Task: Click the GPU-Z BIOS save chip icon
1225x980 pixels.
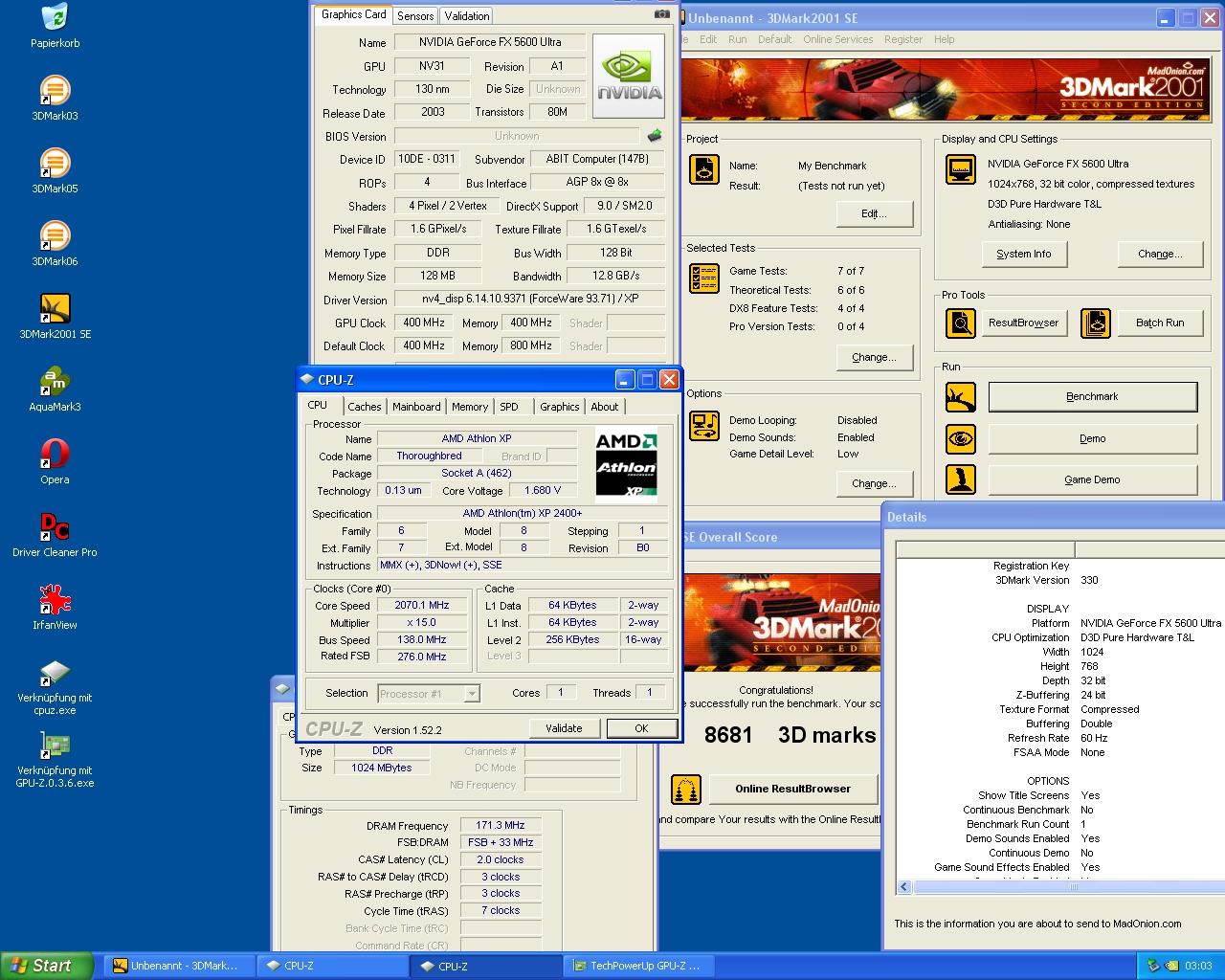Action: click(x=655, y=136)
